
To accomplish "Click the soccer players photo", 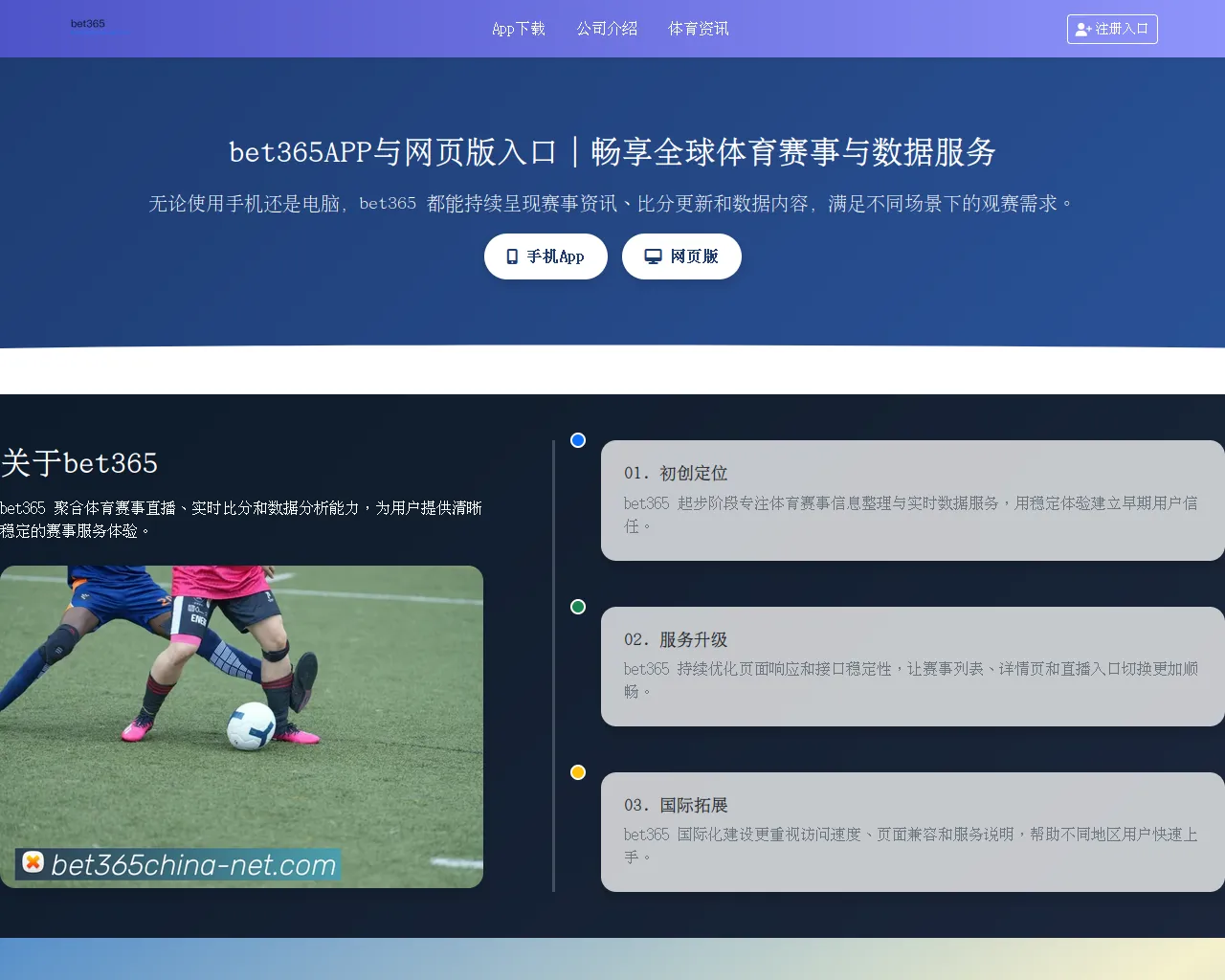I will click(241, 726).
